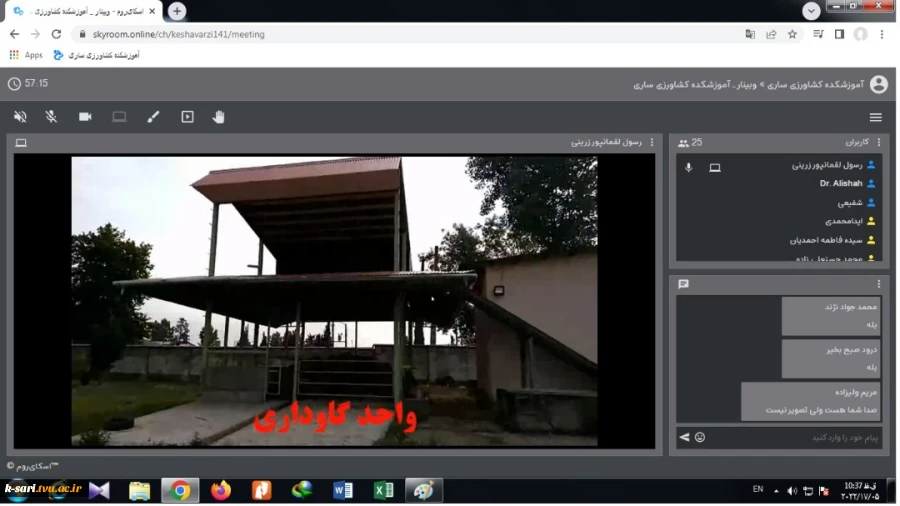Open the users panel three-dot options
The width and height of the screenshot is (900, 506).
878,142
